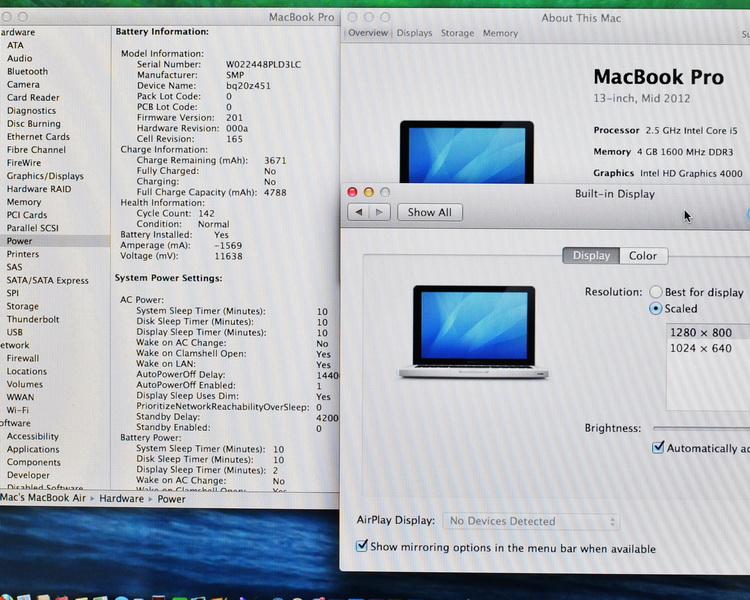Select SPI in the sidebar
This screenshot has height=600, width=750.
13,293
